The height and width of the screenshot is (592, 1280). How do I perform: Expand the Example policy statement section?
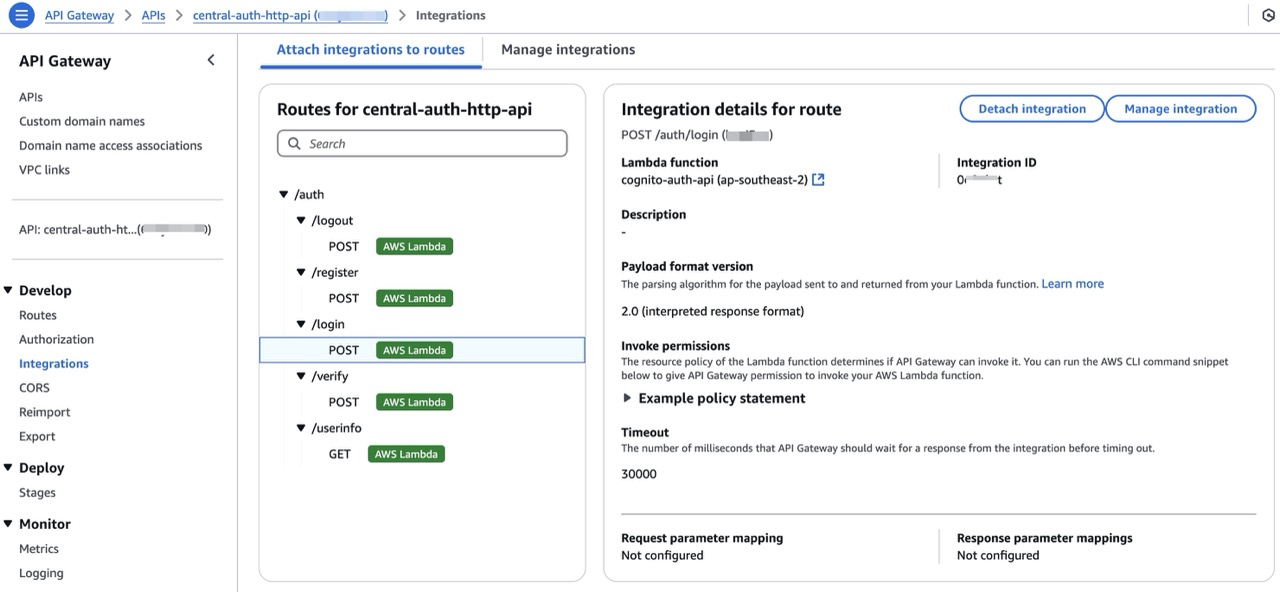[627, 398]
